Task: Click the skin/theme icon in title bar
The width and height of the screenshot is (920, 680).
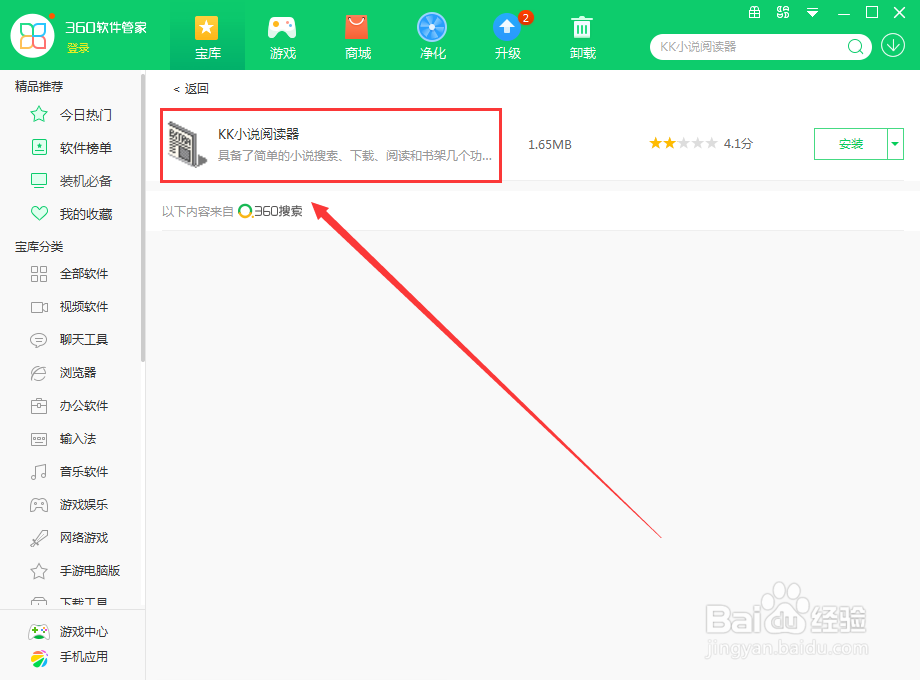Action: [x=783, y=12]
